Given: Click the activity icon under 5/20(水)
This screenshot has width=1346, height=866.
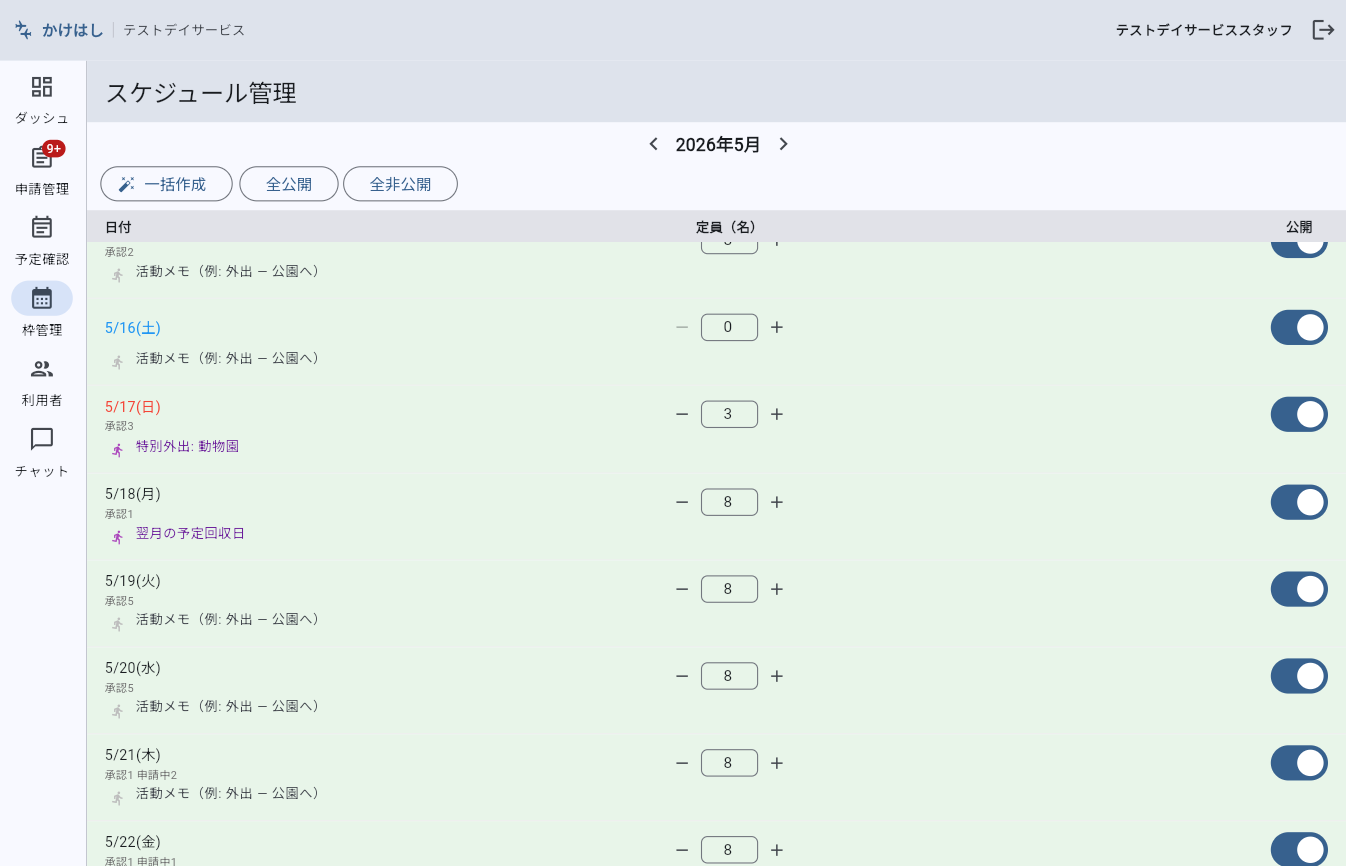Looking at the screenshot, I should tap(118, 711).
